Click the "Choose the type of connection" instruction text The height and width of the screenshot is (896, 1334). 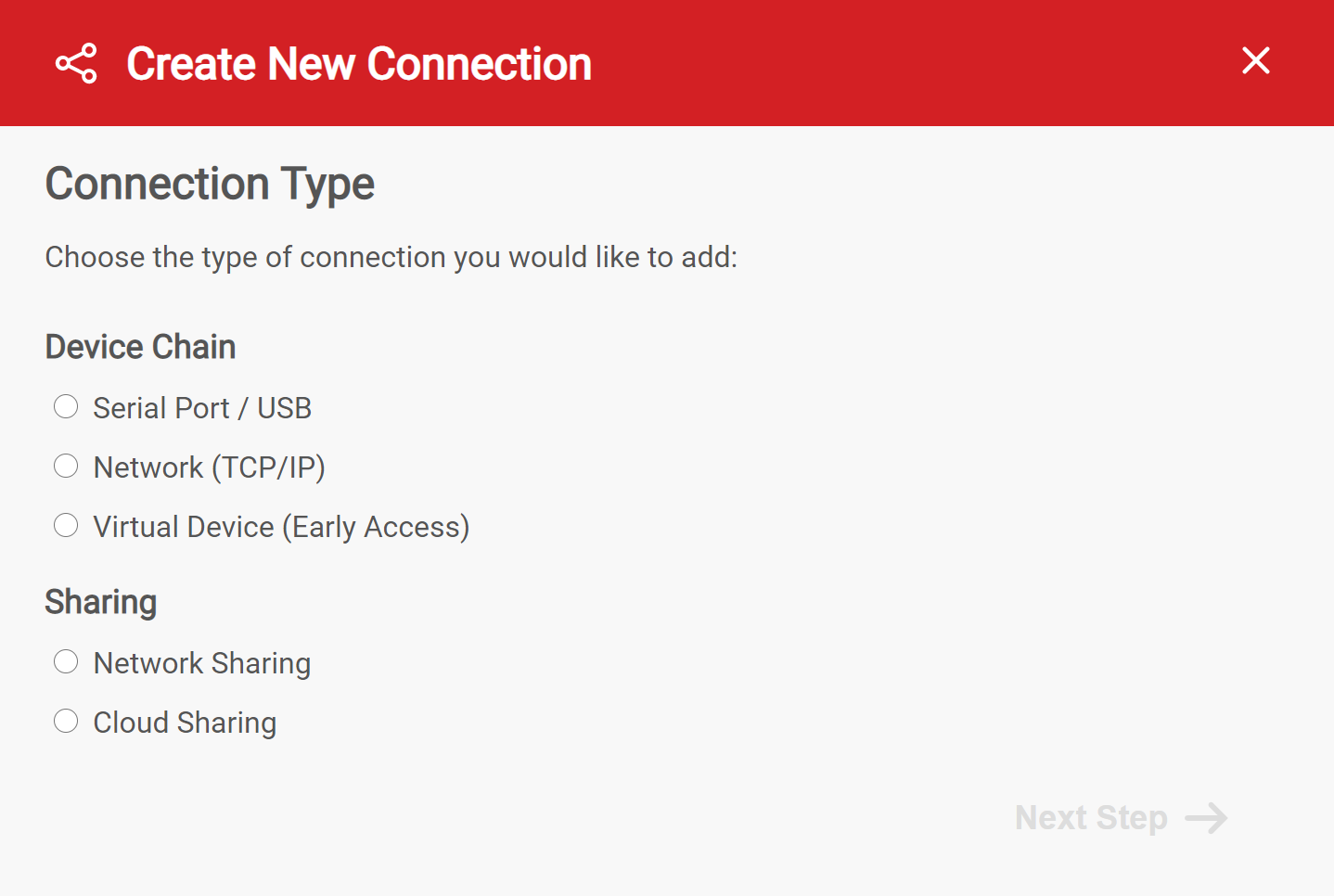tap(391, 257)
